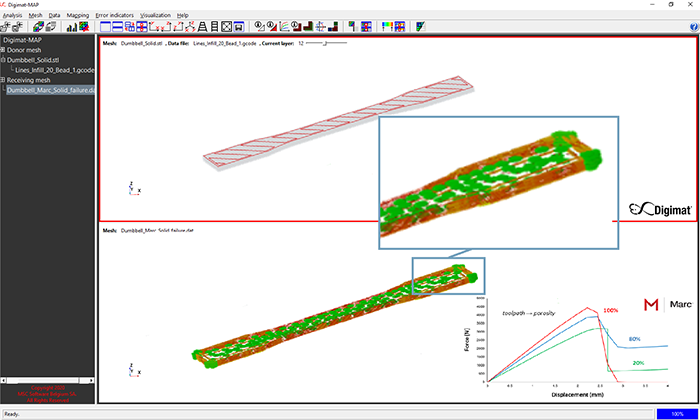Open the Mapping menu
This screenshot has width=700, height=420.
coord(77,16)
